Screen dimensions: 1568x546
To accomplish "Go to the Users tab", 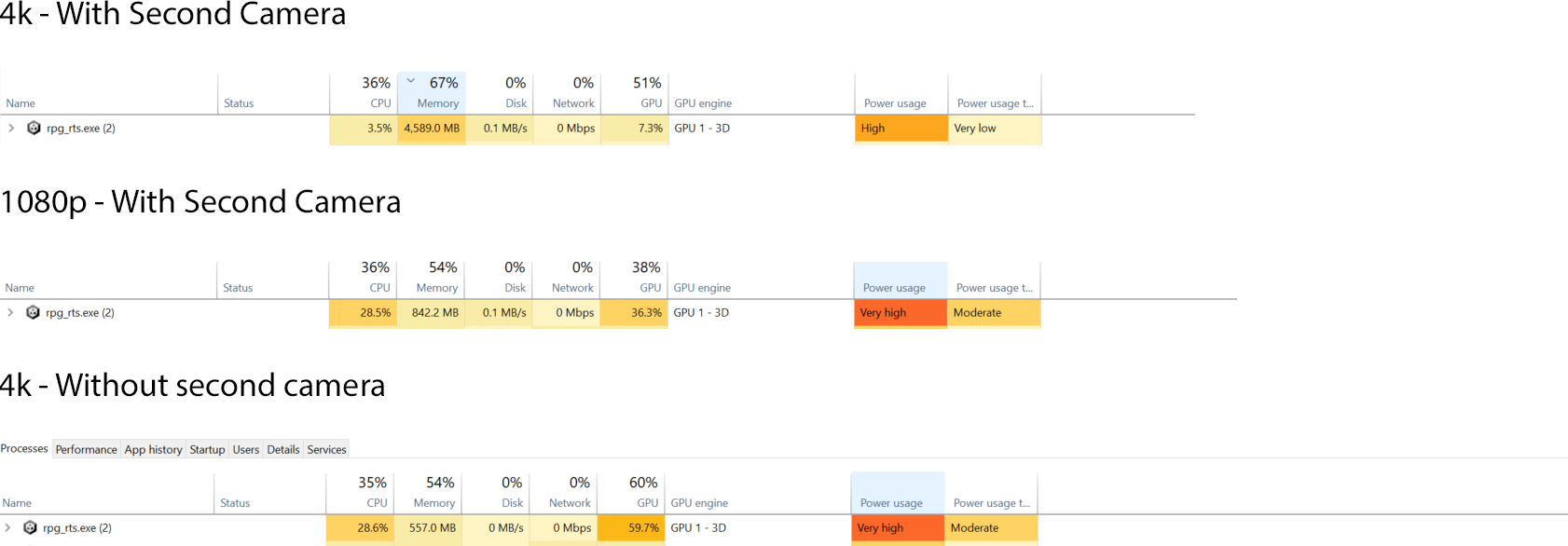I will 246,449.
